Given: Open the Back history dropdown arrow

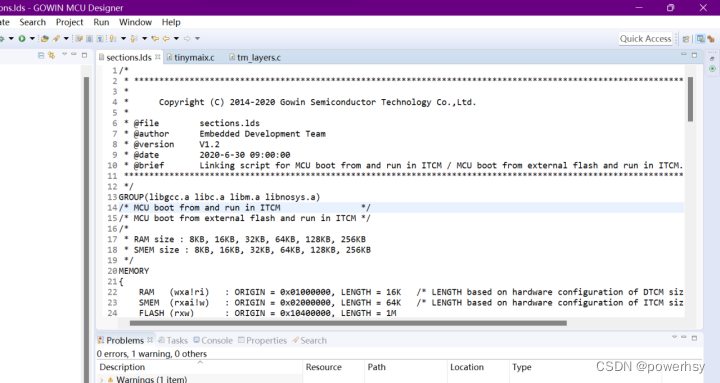Looking at the screenshot, I should pos(176,39).
